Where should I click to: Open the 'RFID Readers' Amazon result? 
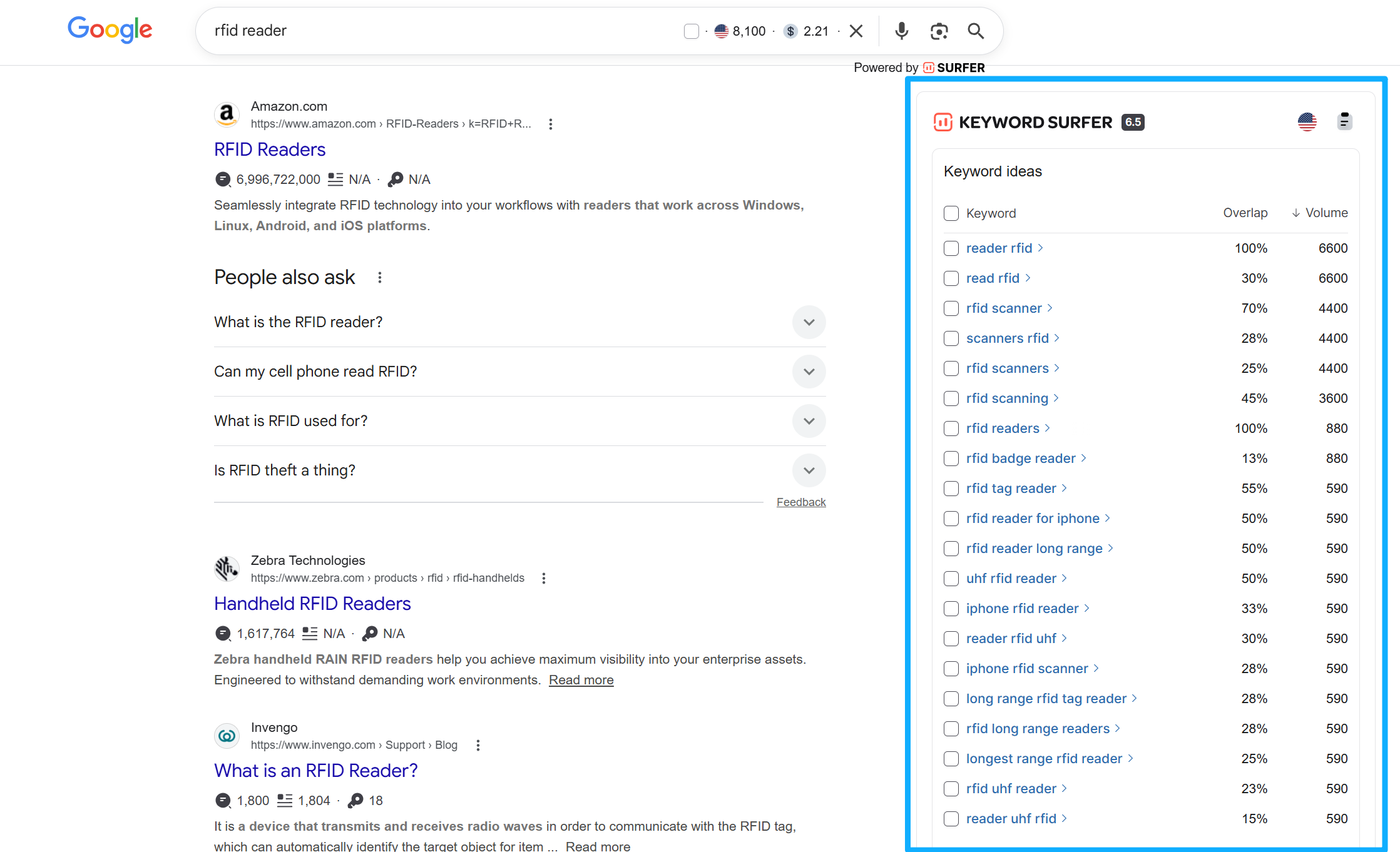point(270,150)
